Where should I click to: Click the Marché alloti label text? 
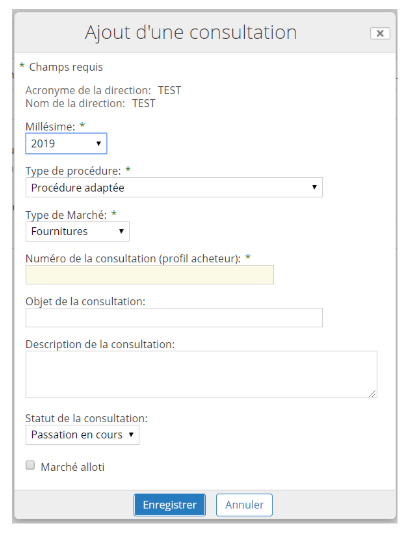(x=72, y=467)
